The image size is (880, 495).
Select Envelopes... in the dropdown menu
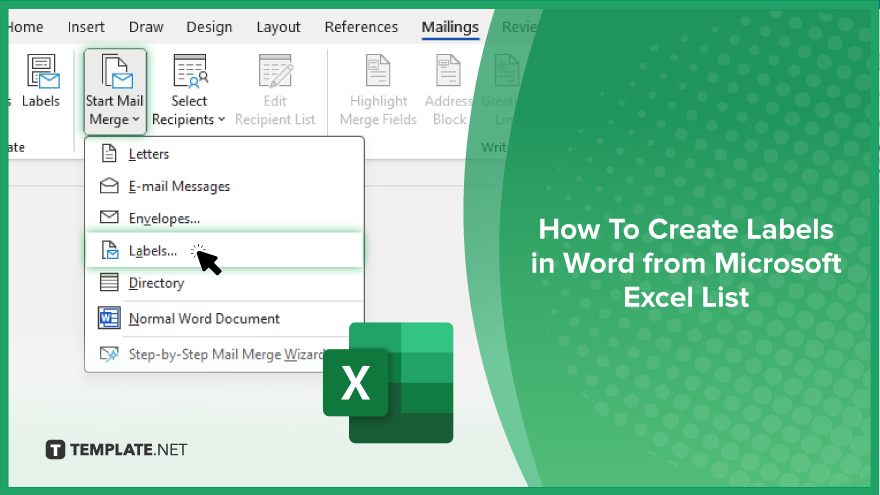tap(224, 218)
